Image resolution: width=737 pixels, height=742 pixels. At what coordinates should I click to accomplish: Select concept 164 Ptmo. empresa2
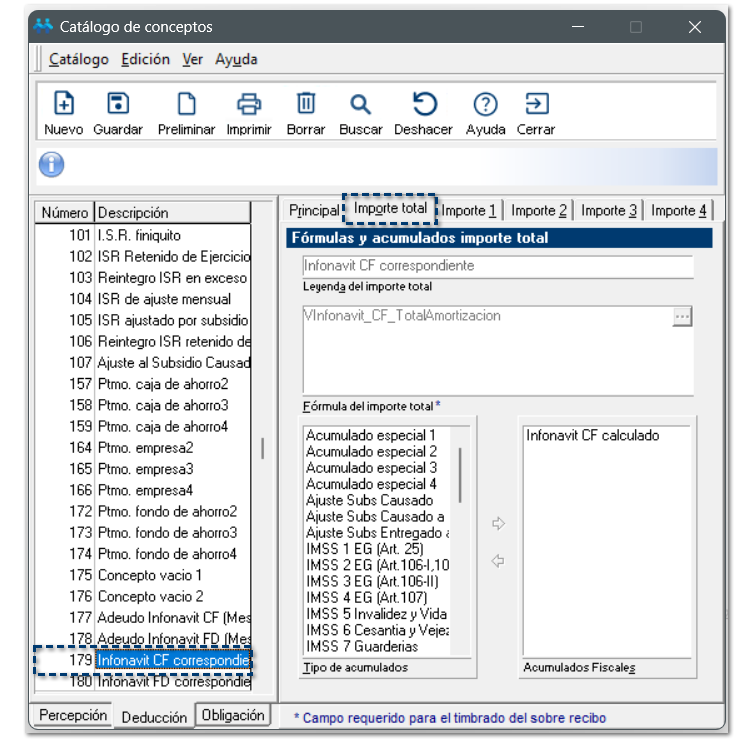tap(145, 447)
